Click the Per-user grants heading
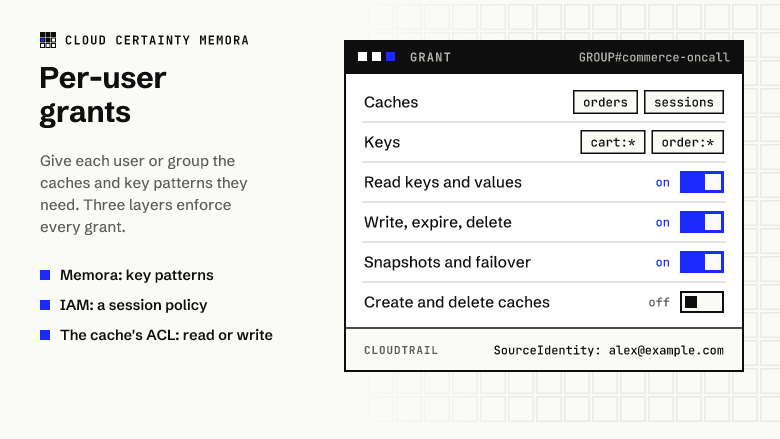The image size is (780, 439). [x=103, y=95]
